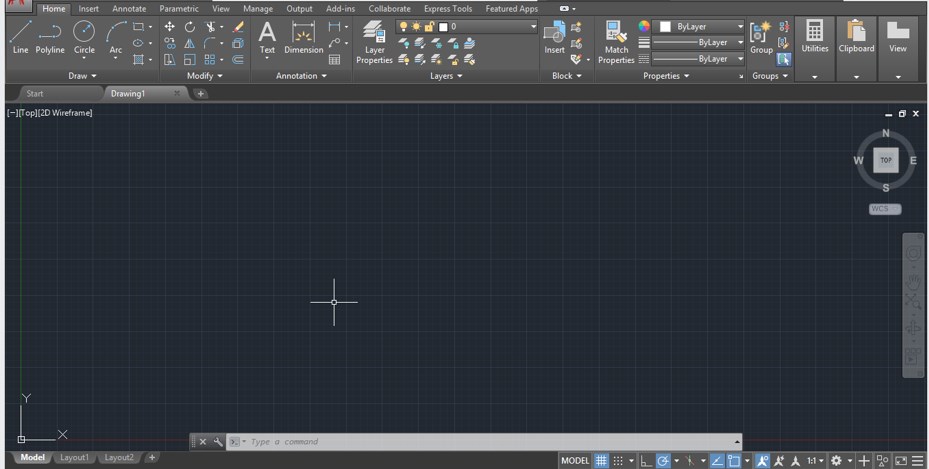Toggle Ortho mode in status bar
Screen dimensions: 929x469
[645, 461]
